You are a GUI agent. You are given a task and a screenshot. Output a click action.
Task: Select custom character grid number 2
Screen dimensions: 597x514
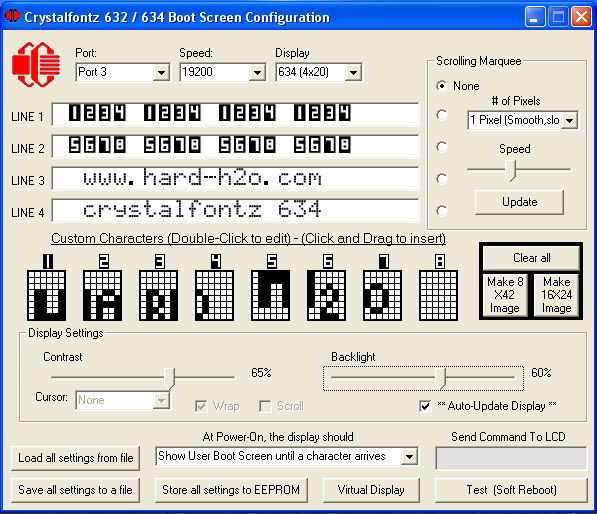(102, 295)
